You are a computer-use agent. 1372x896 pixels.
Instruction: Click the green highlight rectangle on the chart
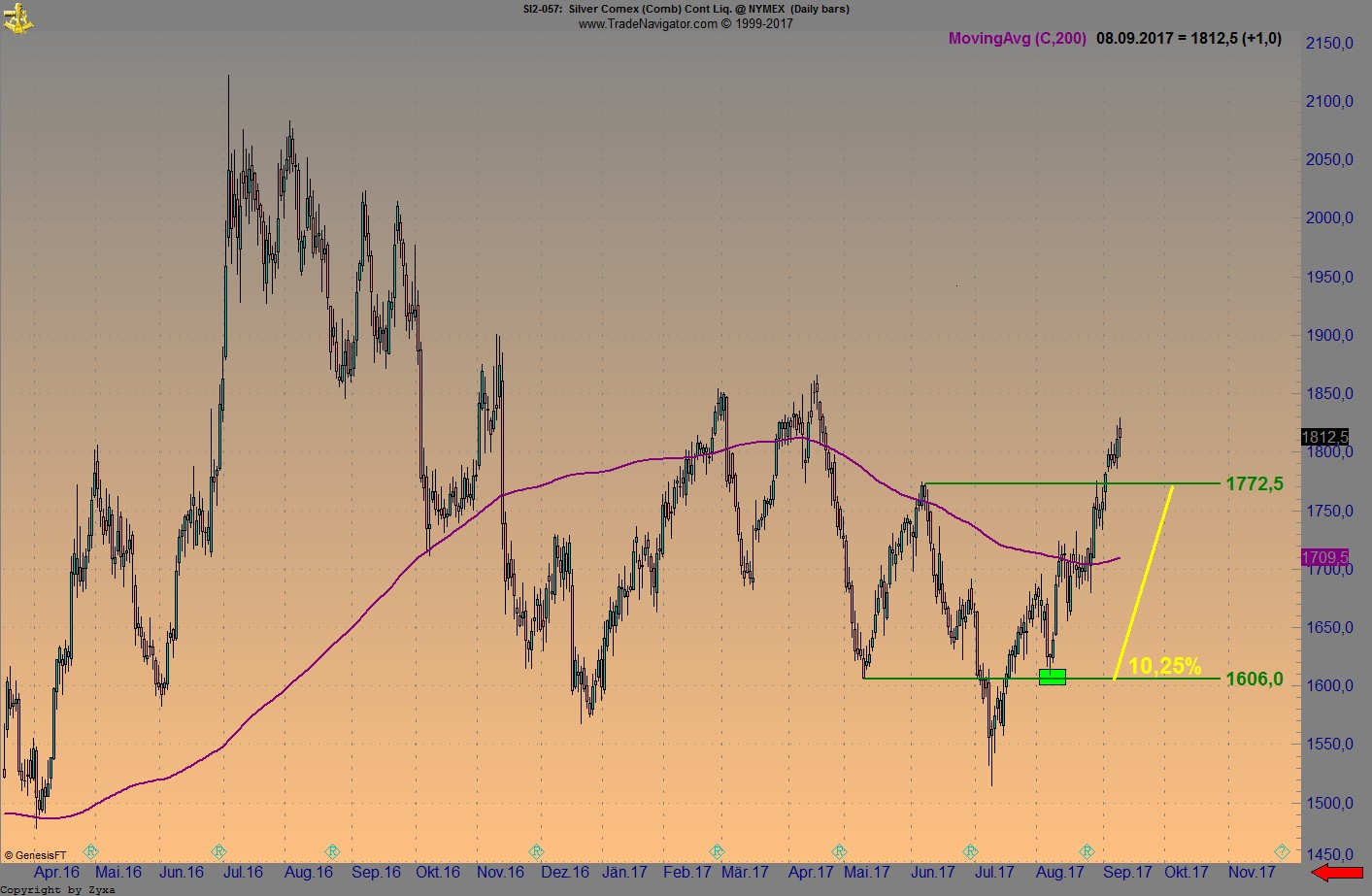click(x=1053, y=677)
